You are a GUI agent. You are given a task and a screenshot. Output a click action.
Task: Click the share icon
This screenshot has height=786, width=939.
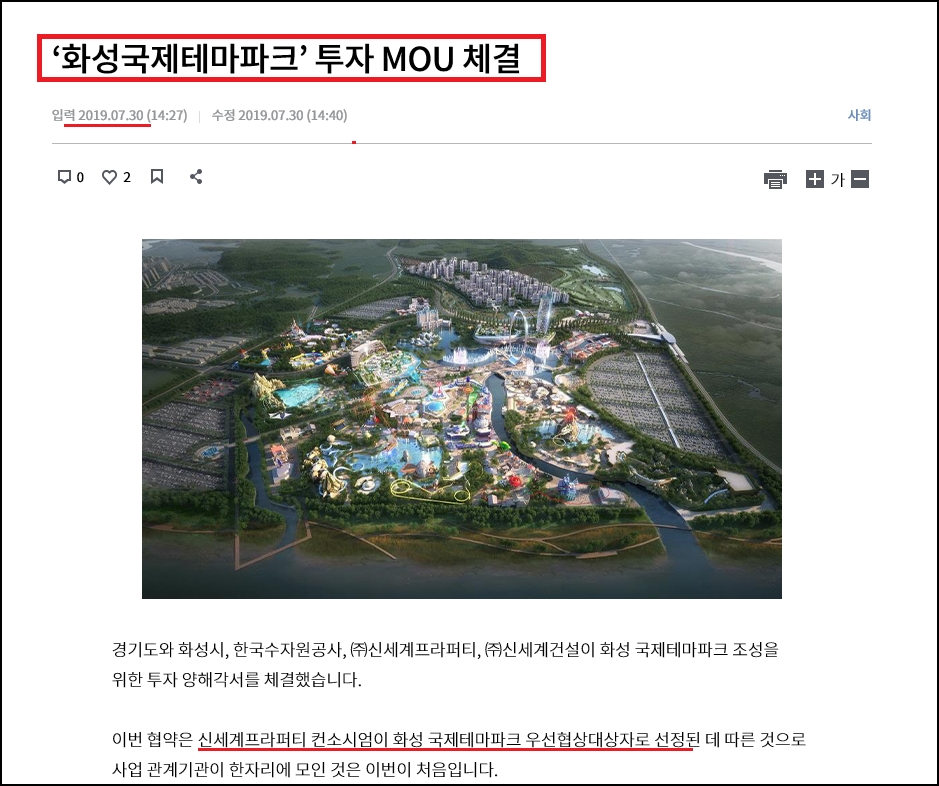pos(196,177)
